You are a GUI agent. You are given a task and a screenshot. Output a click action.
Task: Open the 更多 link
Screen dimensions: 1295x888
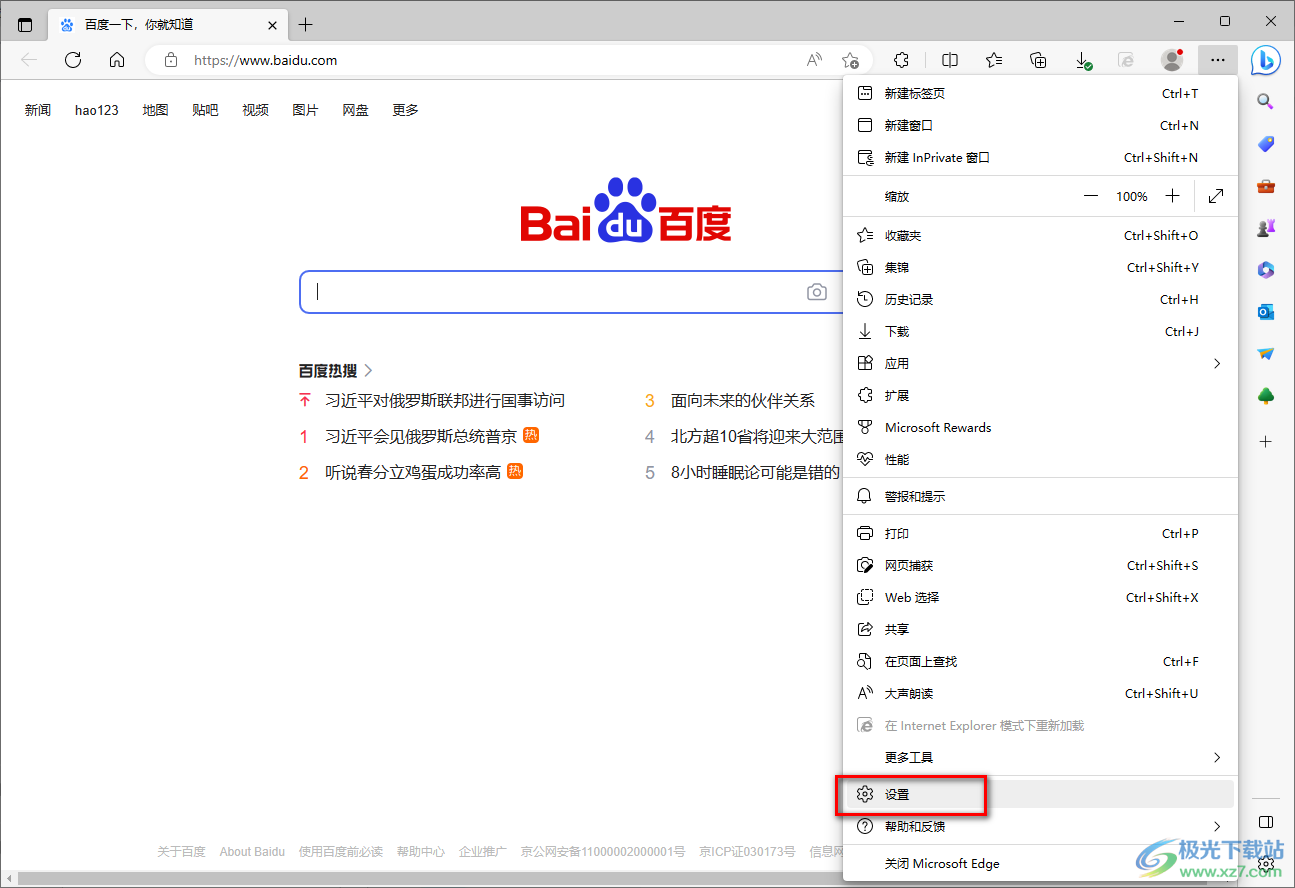(405, 110)
